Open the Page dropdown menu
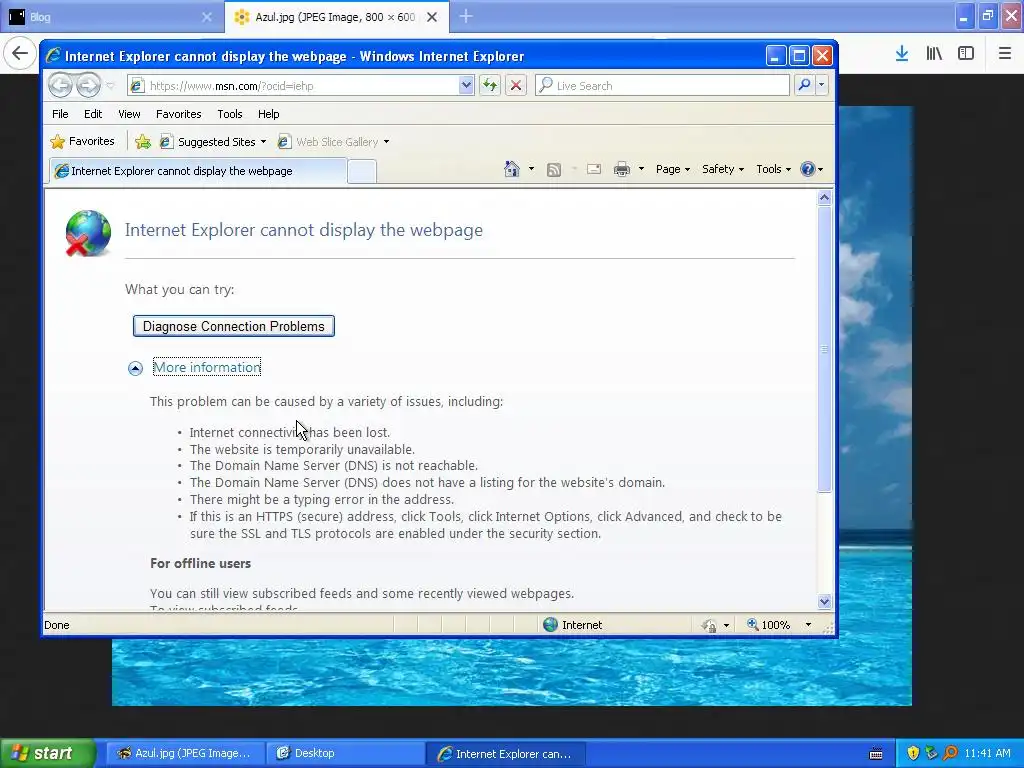The height and width of the screenshot is (768, 1024). coord(673,169)
